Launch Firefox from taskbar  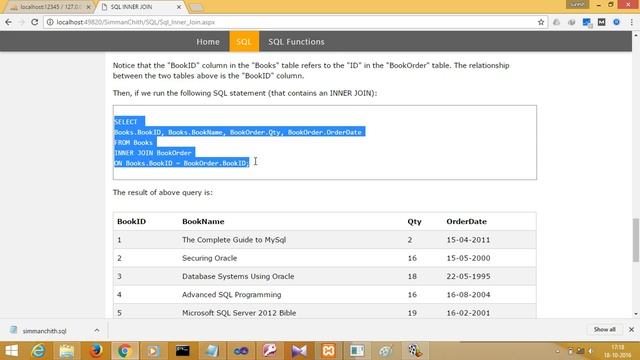point(96,351)
